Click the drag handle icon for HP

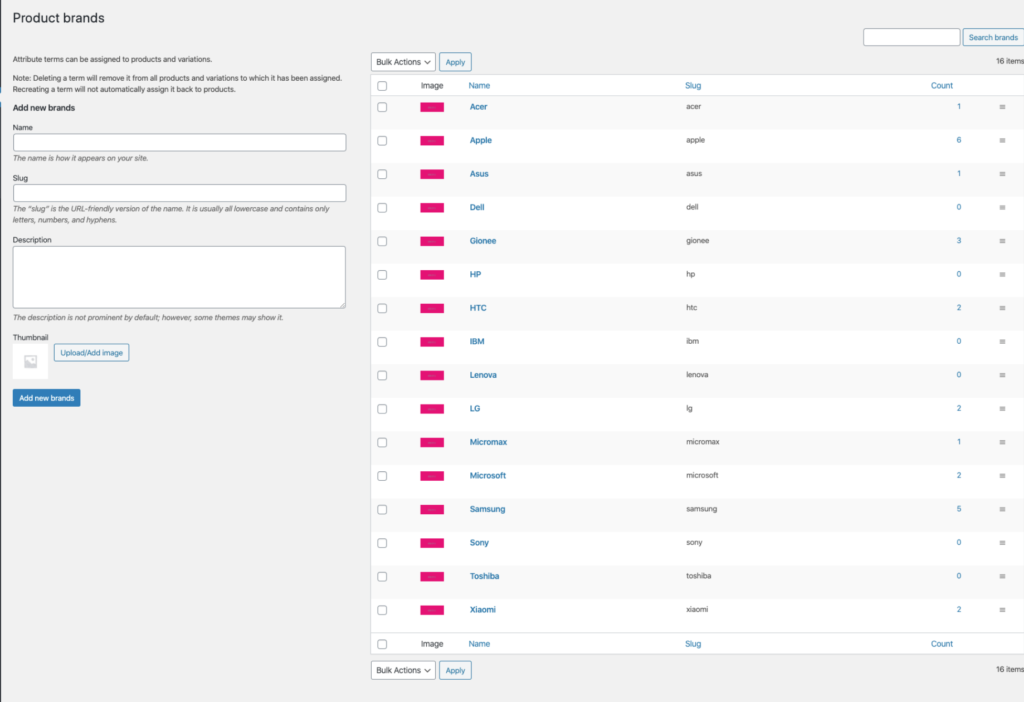(x=1002, y=275)
